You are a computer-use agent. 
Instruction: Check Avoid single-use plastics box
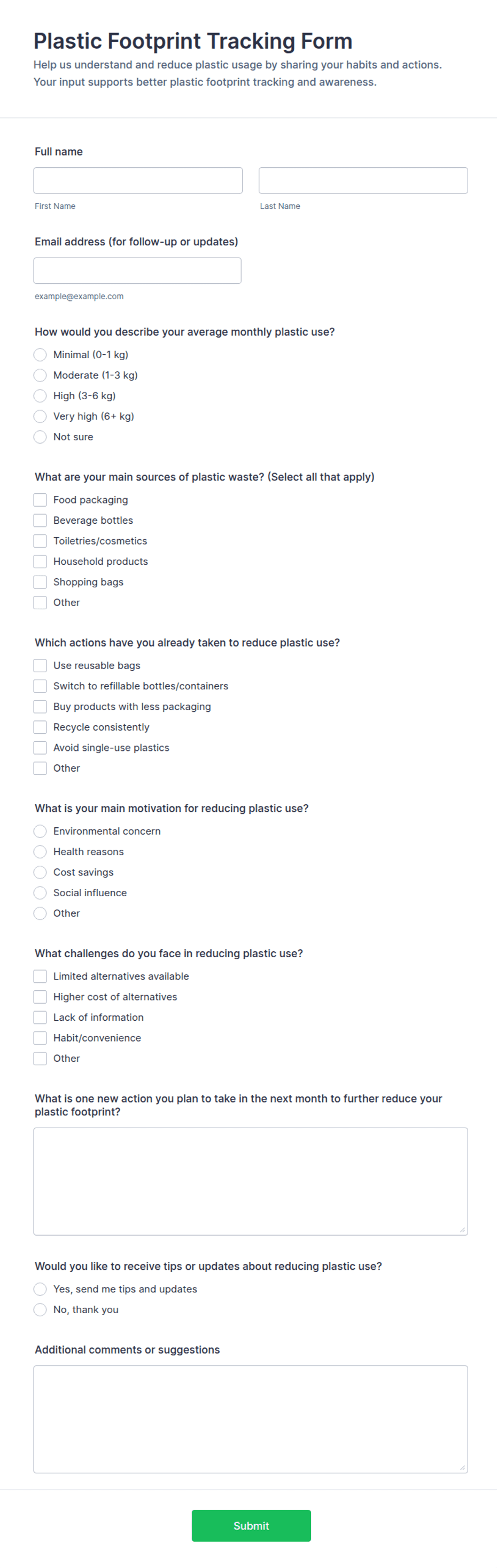pos(40,748)
